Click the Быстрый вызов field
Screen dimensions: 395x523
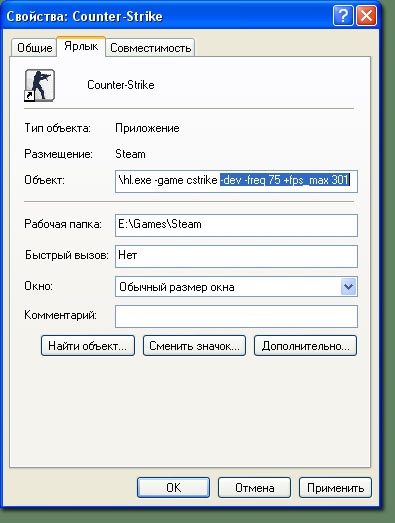236,256
